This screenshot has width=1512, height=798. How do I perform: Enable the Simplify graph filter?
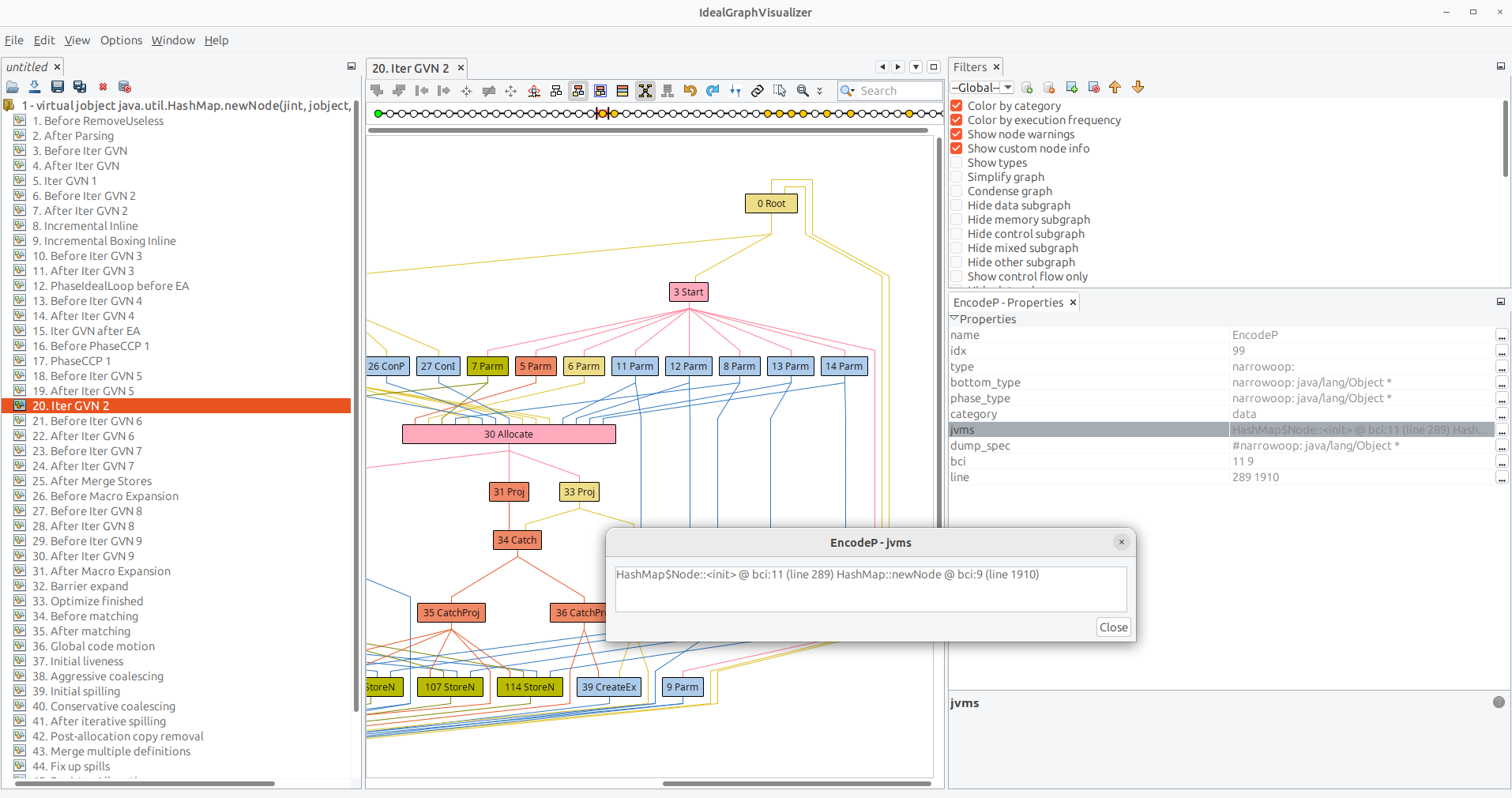(957, 177)
